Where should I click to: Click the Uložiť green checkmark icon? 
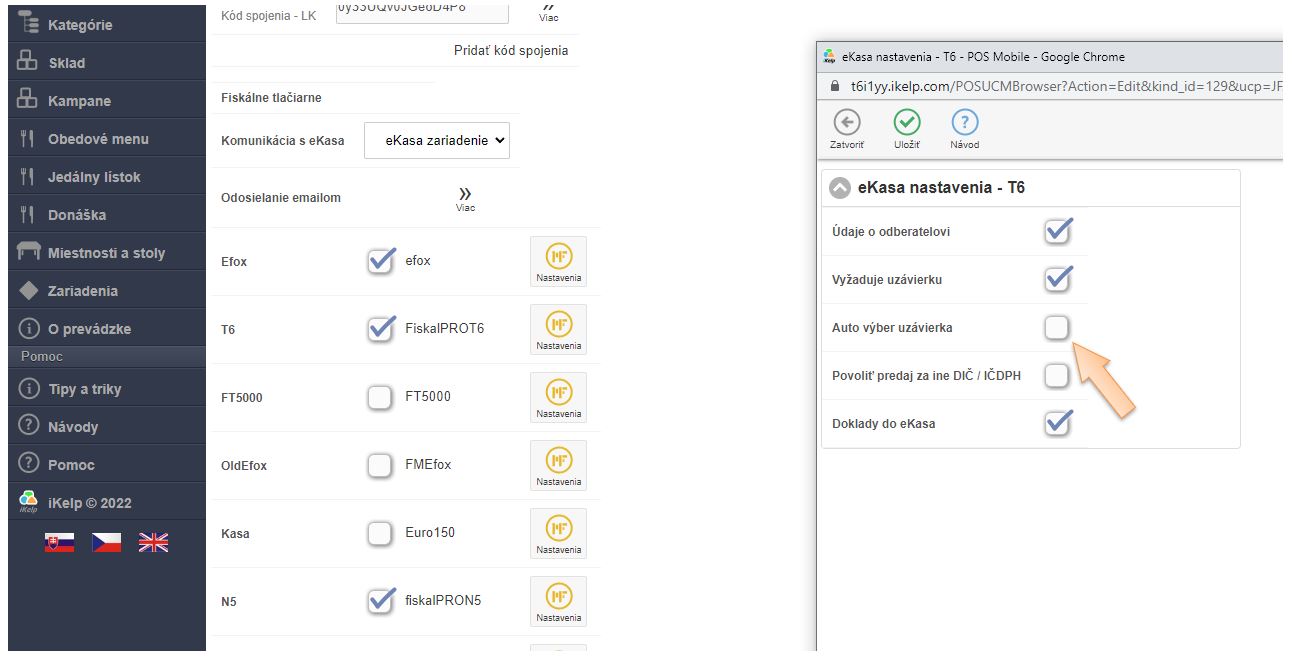[907, 123]
